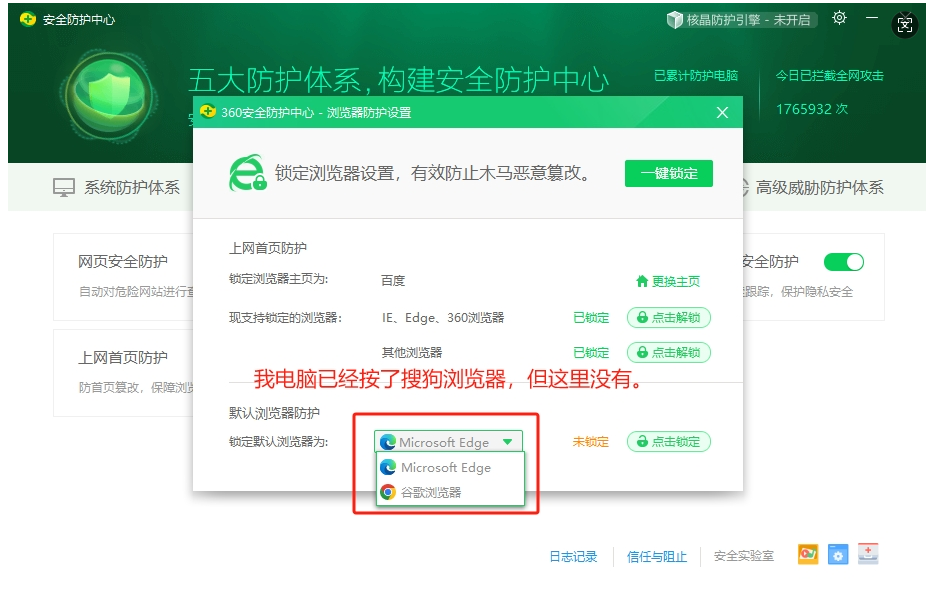Click the 未锁定 status text
The height and width of the screenshot is (594, 926).
(x=591, y=441)
